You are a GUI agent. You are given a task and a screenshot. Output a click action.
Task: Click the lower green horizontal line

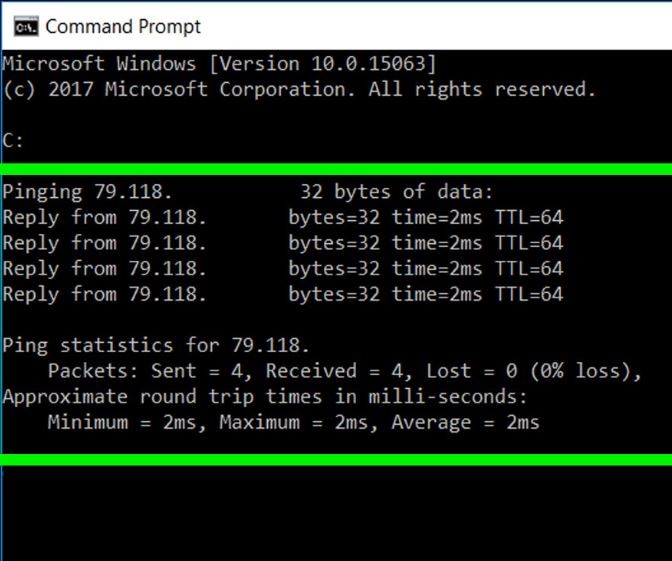[x=336, y=460]
